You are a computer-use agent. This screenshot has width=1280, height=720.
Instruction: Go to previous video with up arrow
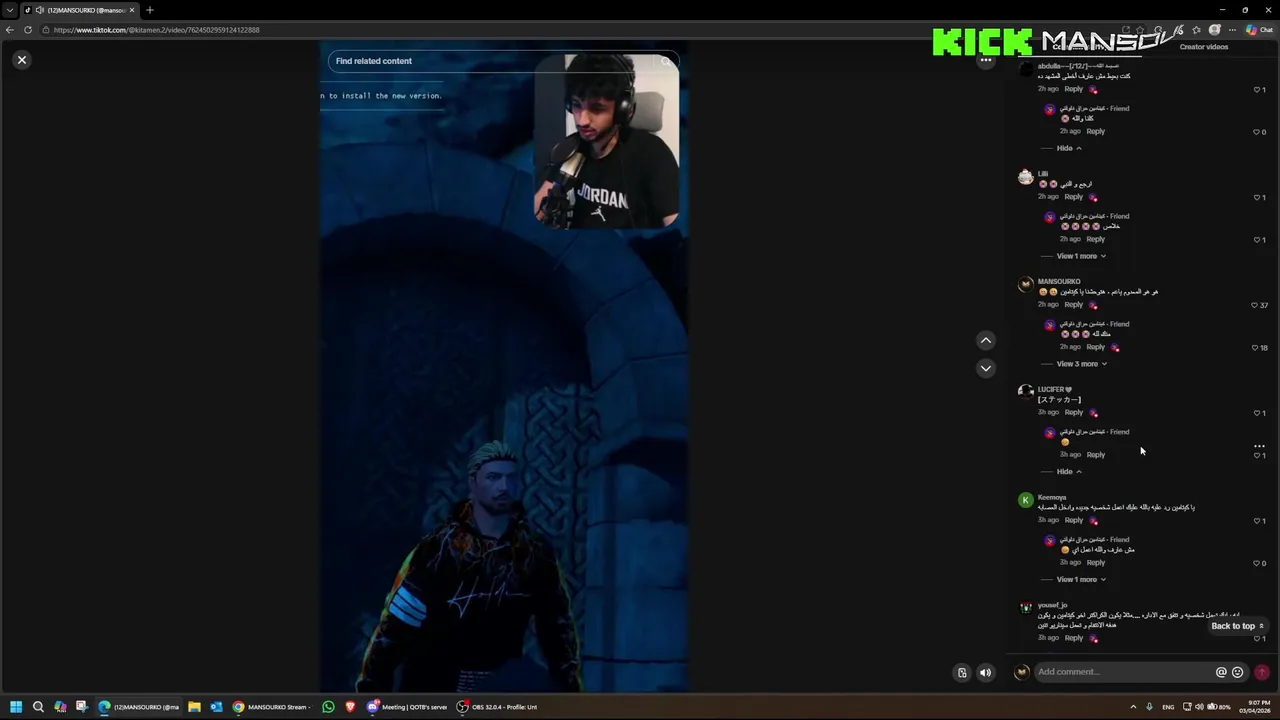(985, 340)
